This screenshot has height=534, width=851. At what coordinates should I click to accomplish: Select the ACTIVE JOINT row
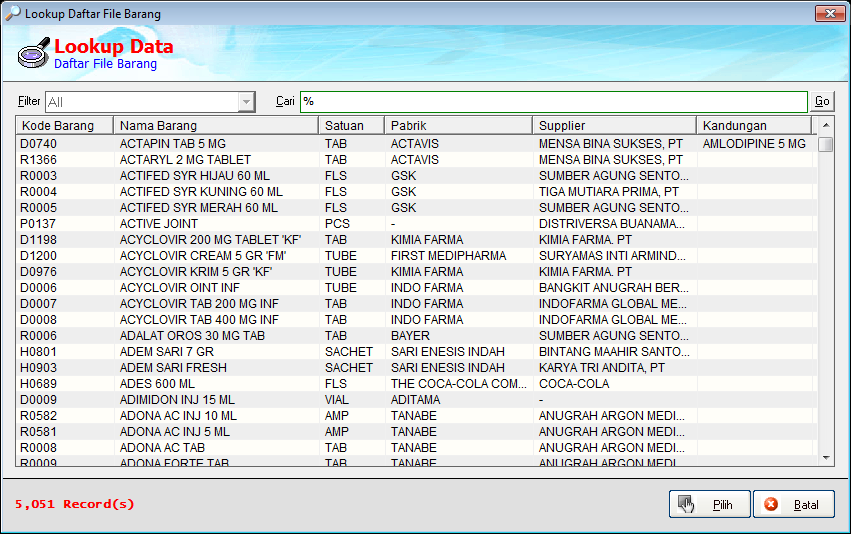pyautogui.click(x=416, y=224)
